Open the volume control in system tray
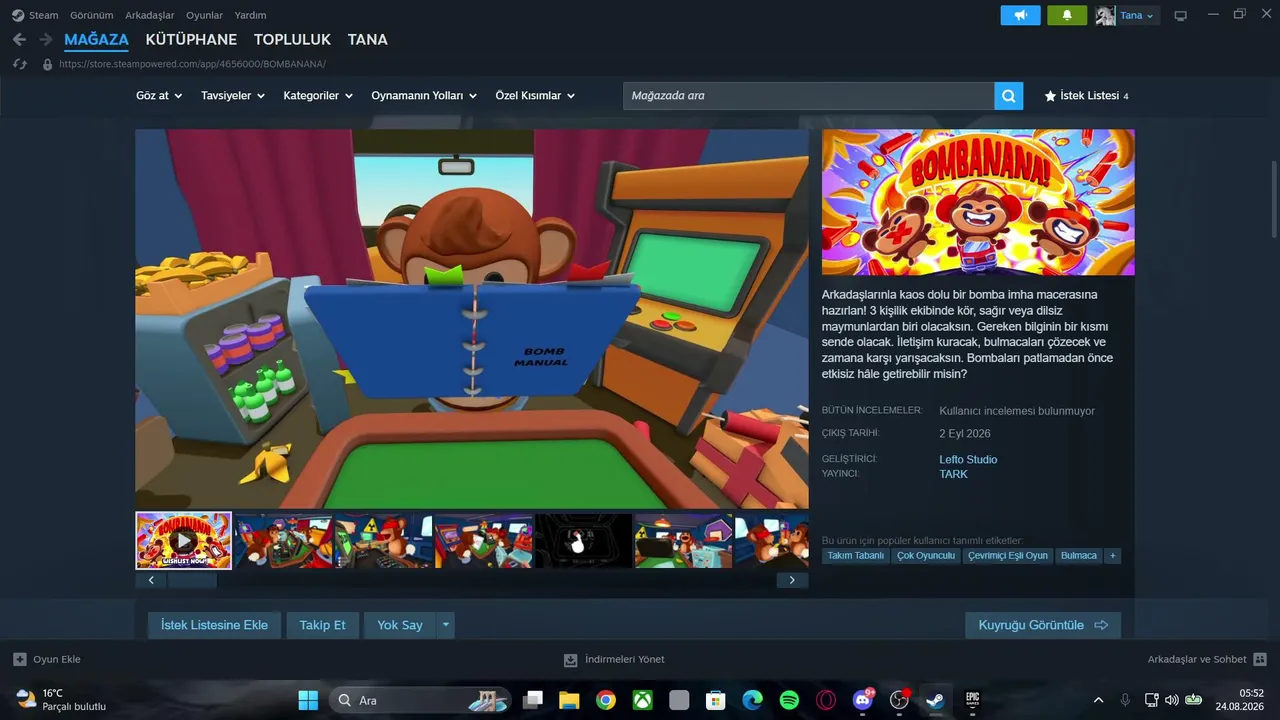The image size is (1280, 720). pyautogui.click(x=1171, y=700)
